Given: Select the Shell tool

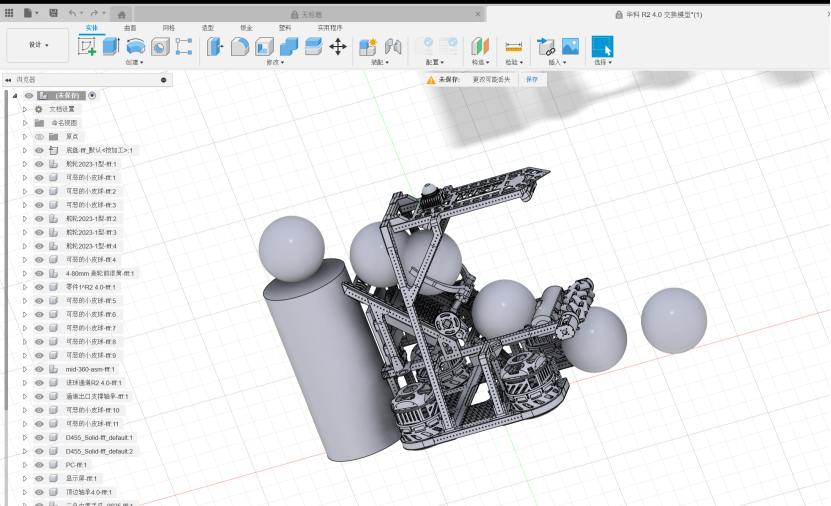Looking at the screenshot, I should 264,47.
